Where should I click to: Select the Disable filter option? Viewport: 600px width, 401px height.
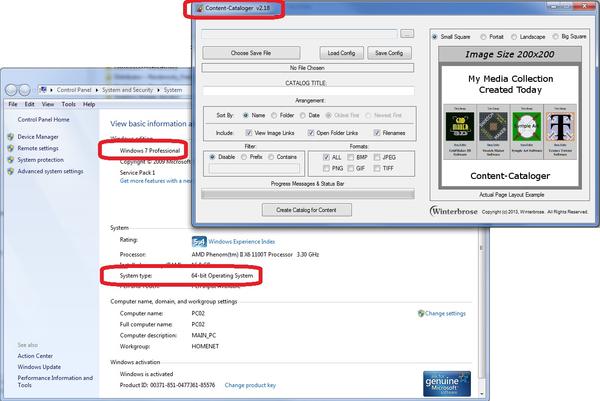point(212,157)
